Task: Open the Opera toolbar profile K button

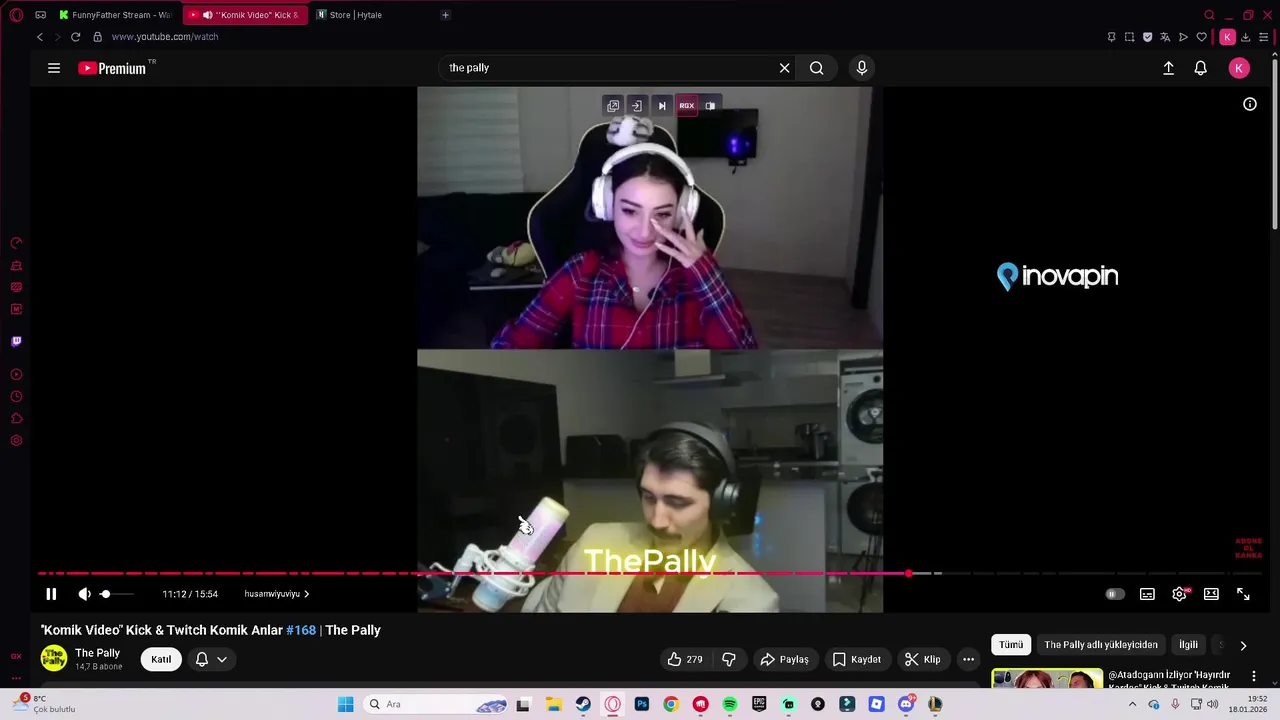Action: 1227,37
